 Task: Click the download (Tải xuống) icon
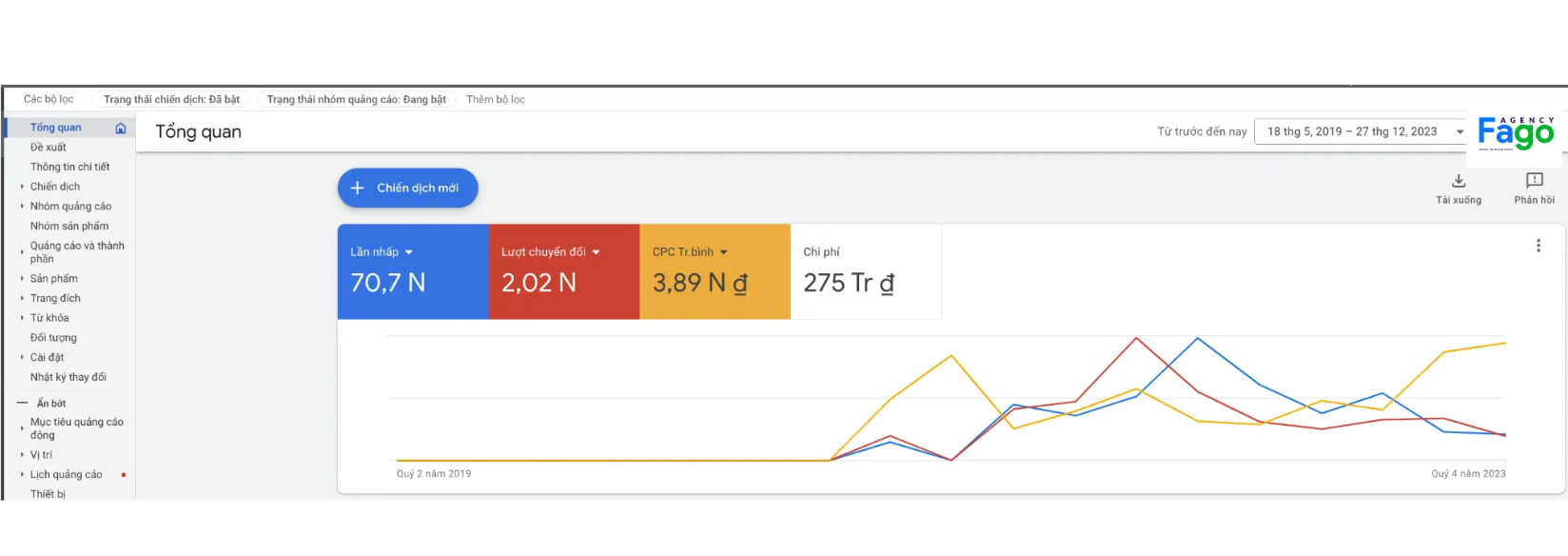pos(1458,181)
